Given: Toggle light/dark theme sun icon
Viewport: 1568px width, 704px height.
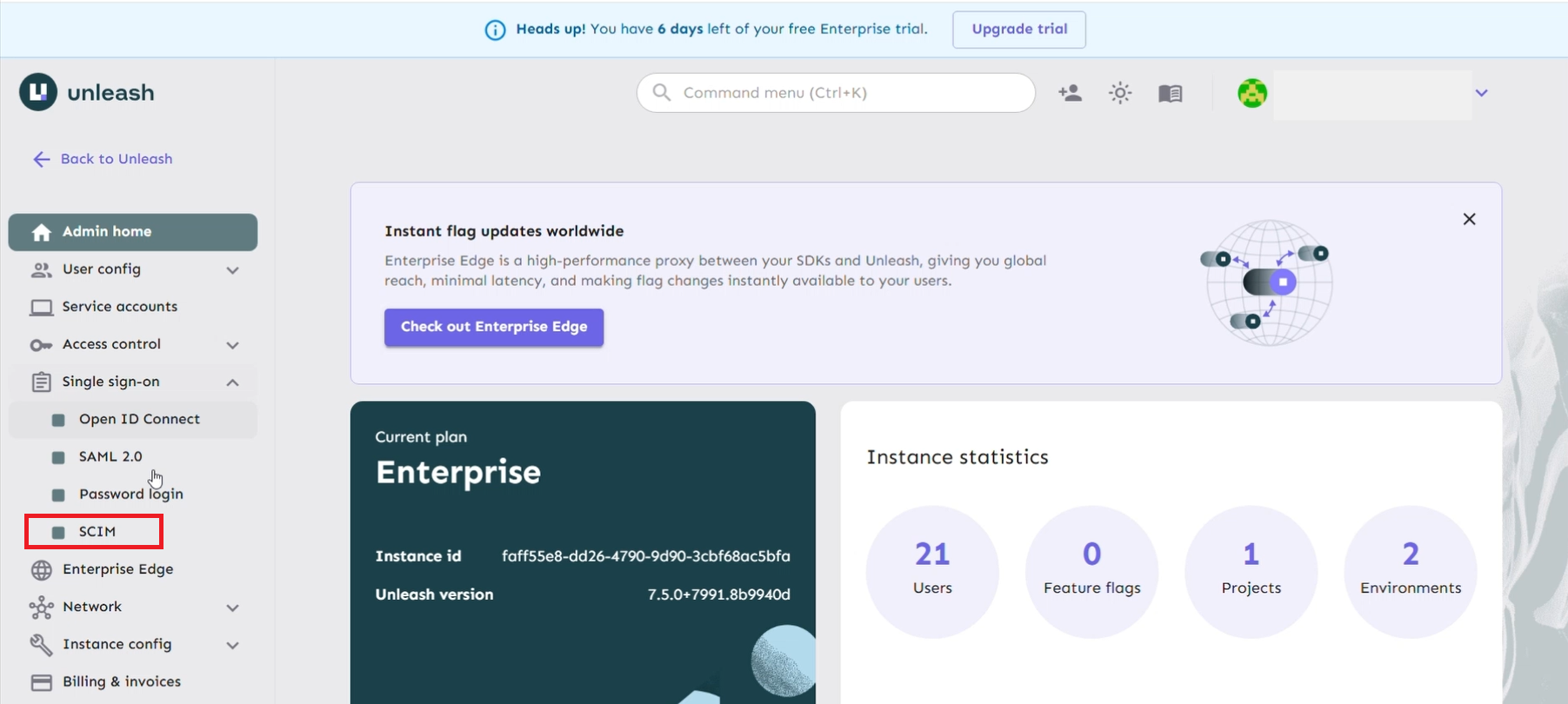Looking at the screenshot, I should coord(1120,93).
